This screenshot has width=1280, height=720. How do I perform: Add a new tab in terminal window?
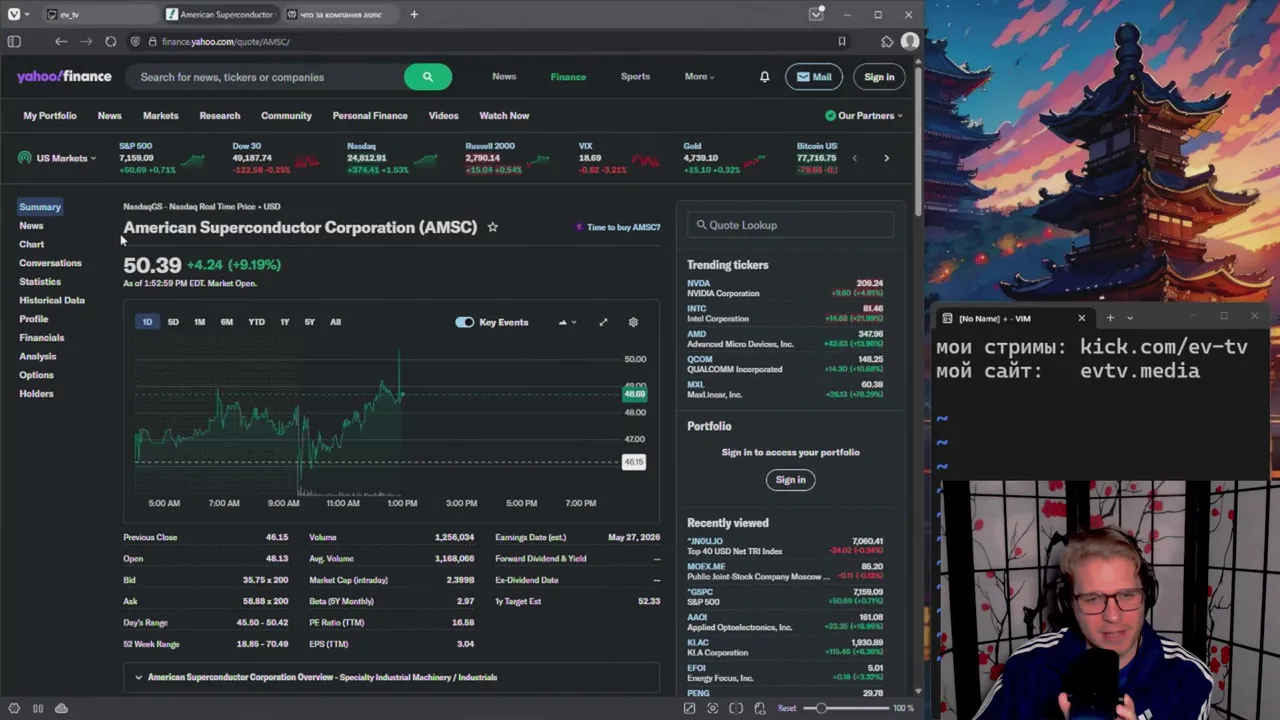tap(1110, 318)
